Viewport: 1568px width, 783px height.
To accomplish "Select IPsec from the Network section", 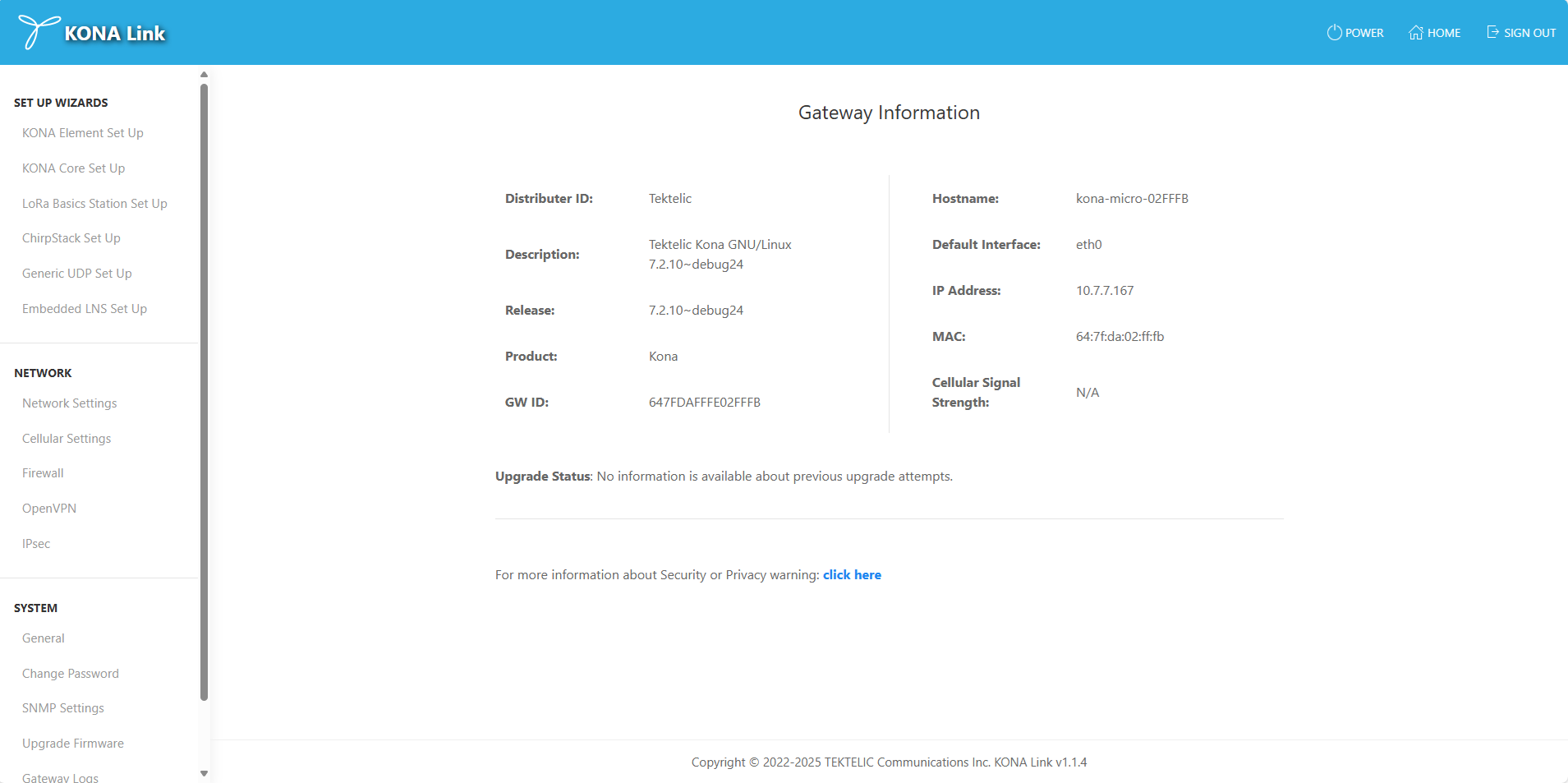I will pos(36,543).
